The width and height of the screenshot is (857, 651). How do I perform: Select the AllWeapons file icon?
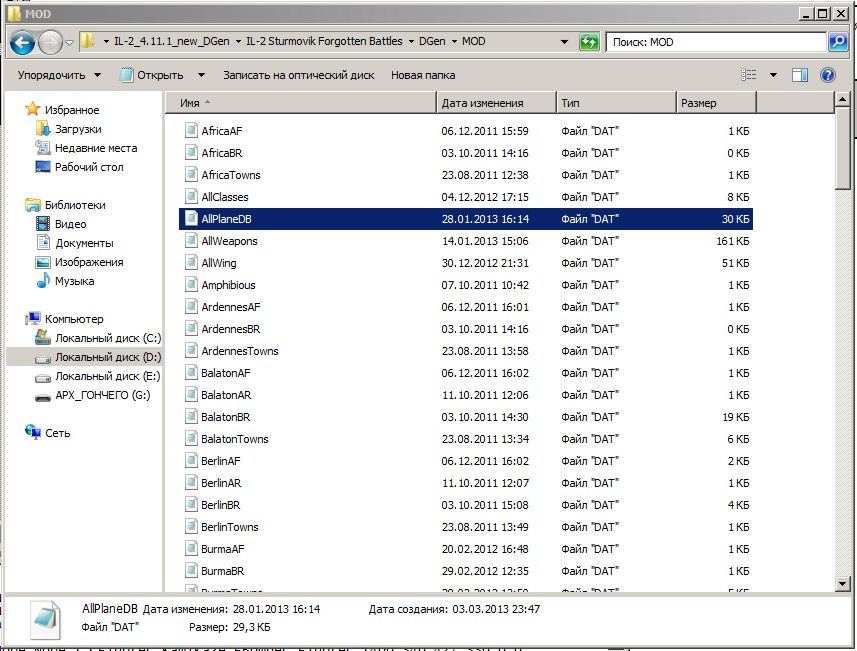(x=191, y=241)
